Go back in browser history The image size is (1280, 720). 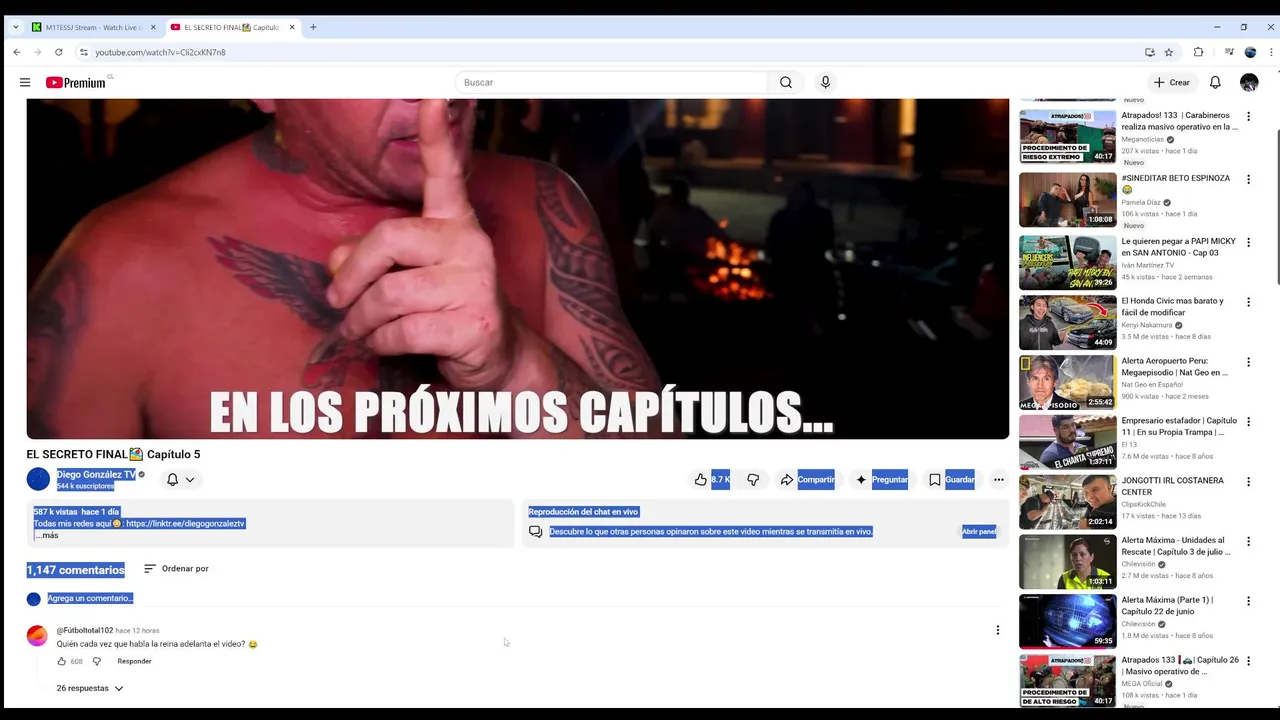click(x=16, y=52)
